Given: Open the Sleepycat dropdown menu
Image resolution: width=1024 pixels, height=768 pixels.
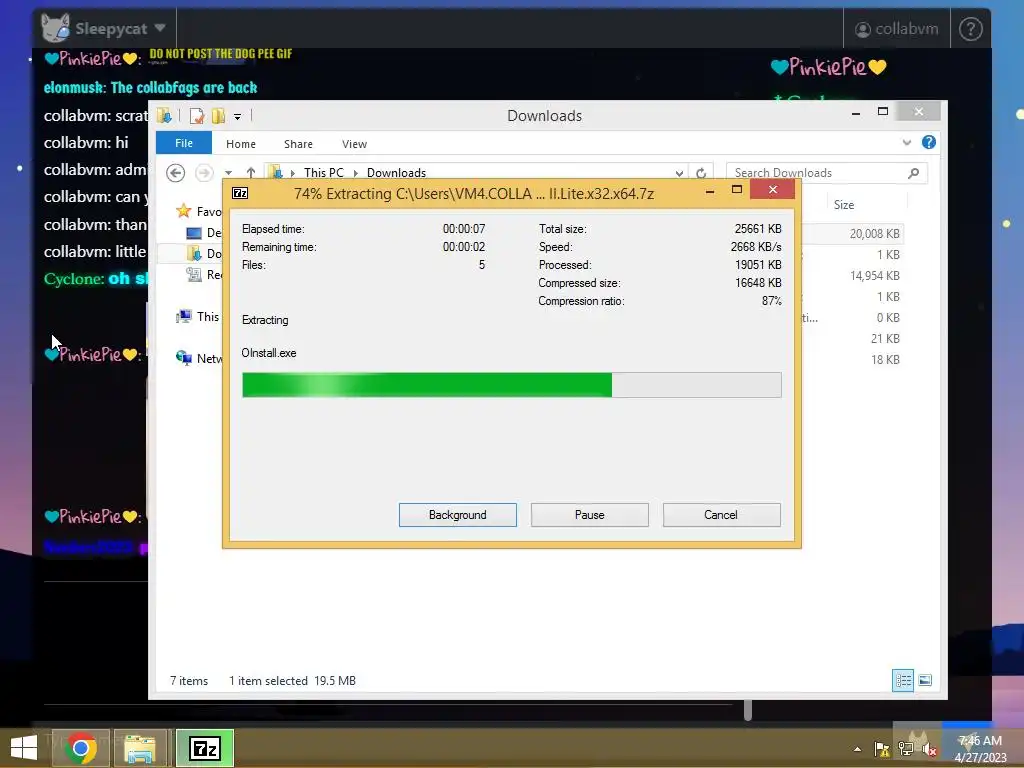Looking at the screenshot, I should pyautogui.click(x=120, y=29).
